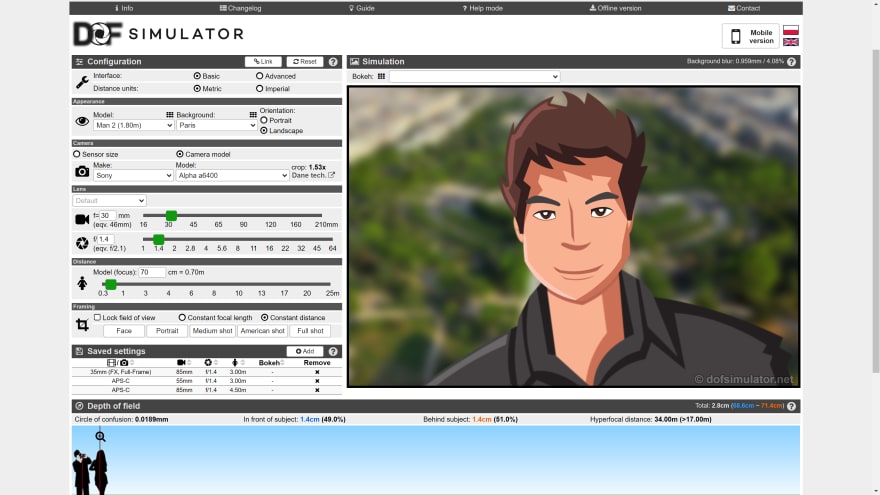Click the focal length slider handle

tap(171, 216)
